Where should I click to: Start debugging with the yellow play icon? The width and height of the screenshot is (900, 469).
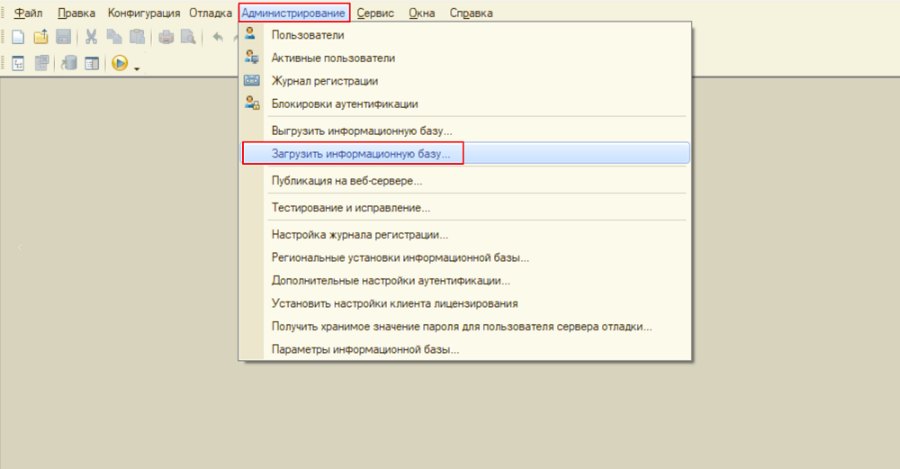point(119,63)
